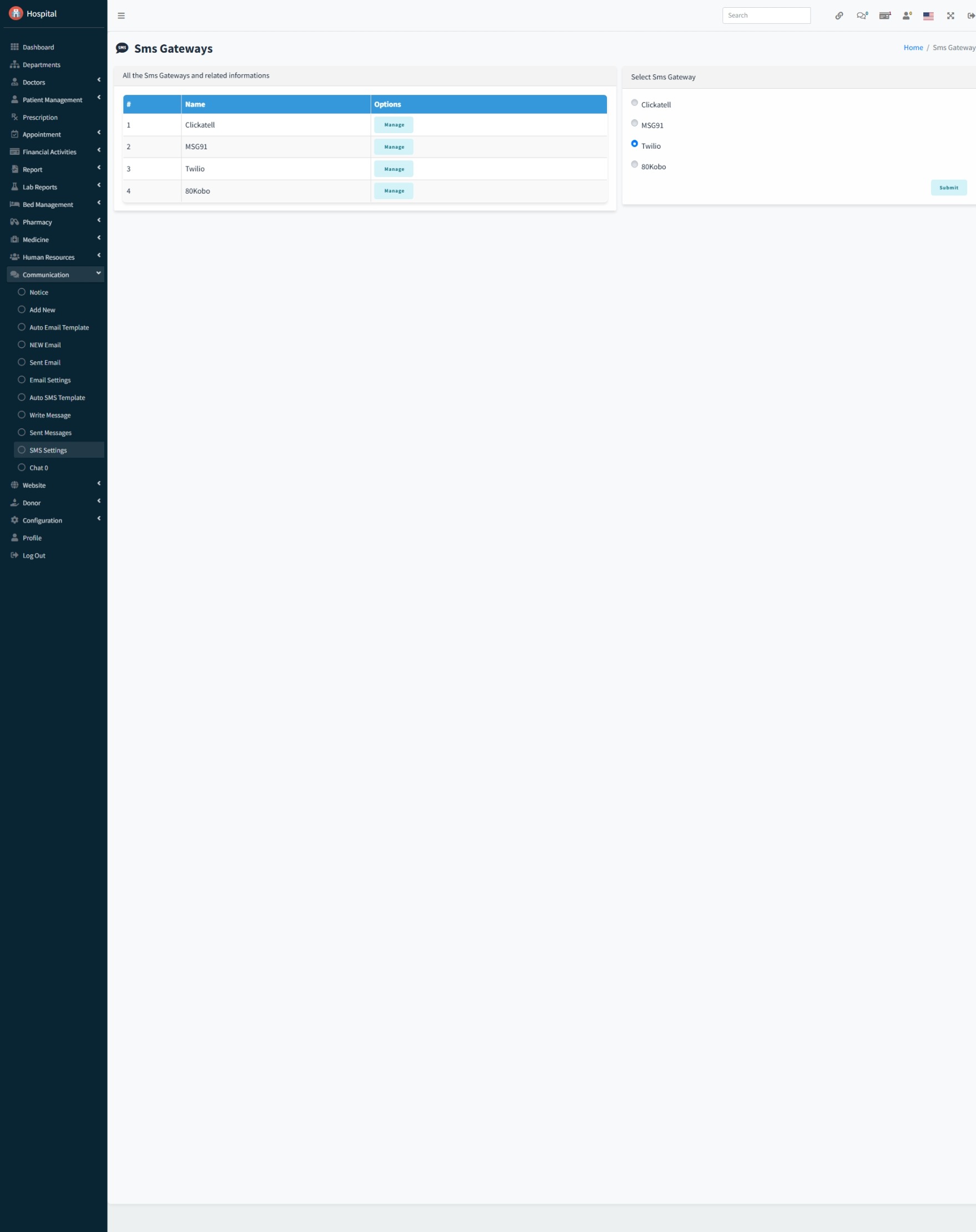976x1232 pixels.
Task: Click the Options column header
Action: (x=489, y=104)
